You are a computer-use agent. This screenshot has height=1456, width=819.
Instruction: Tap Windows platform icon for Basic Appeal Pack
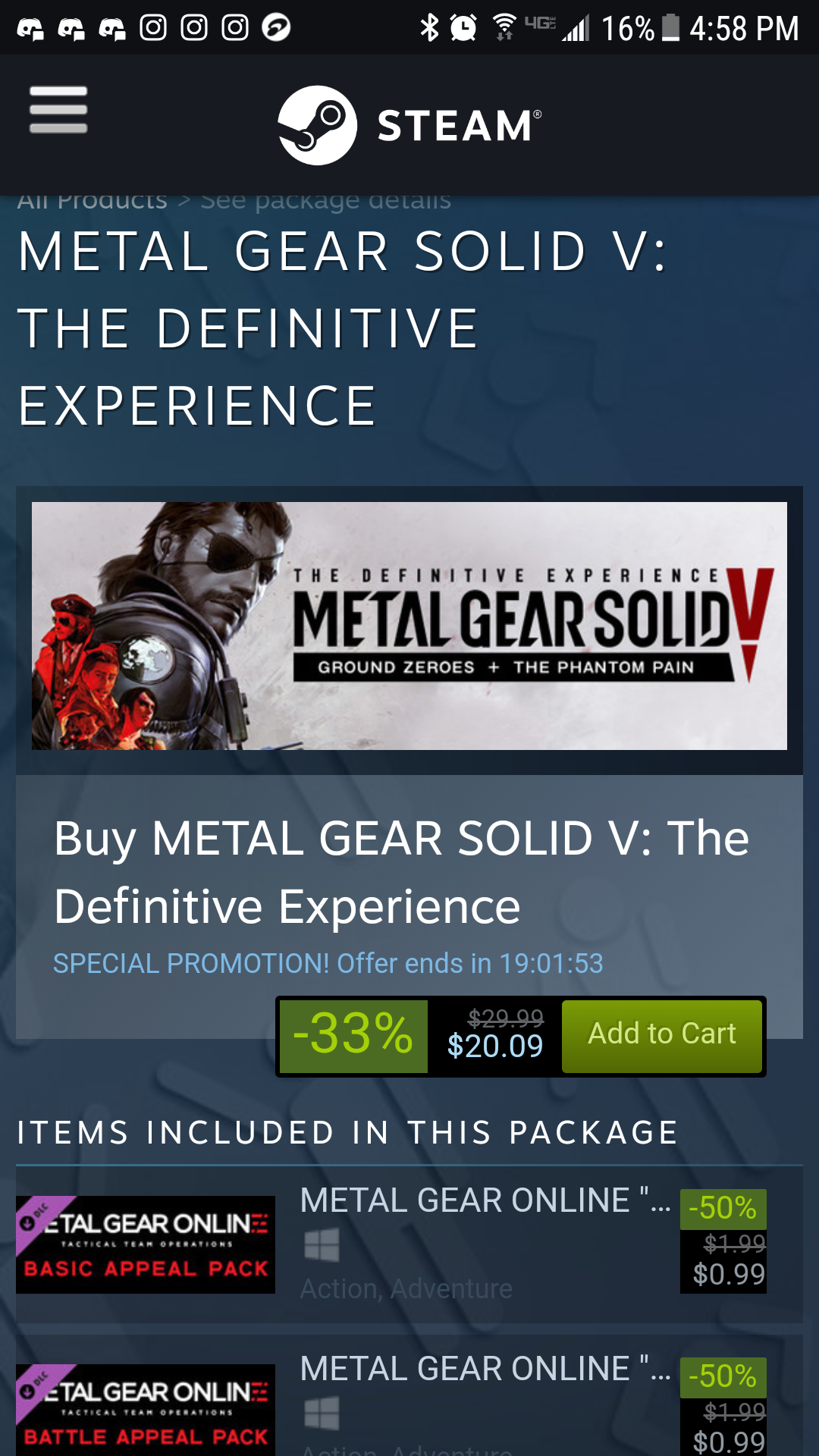point(322,1245)
